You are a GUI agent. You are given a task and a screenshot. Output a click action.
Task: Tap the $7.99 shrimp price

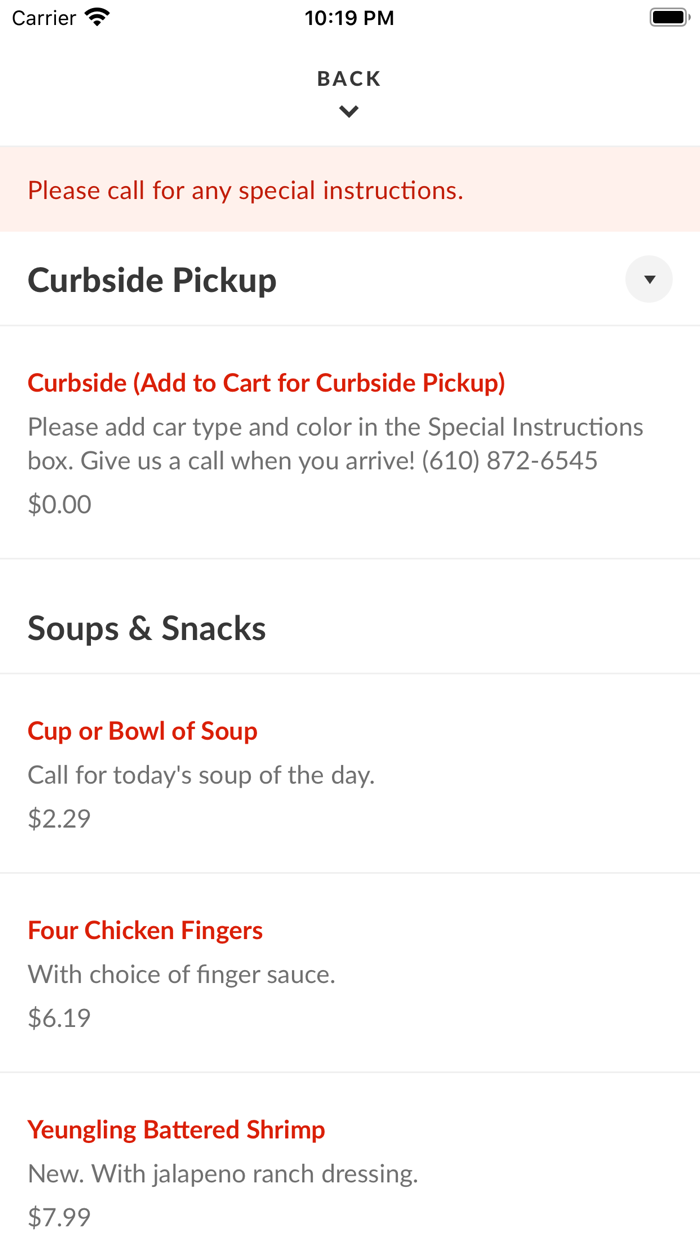[x=59, y=1217]
